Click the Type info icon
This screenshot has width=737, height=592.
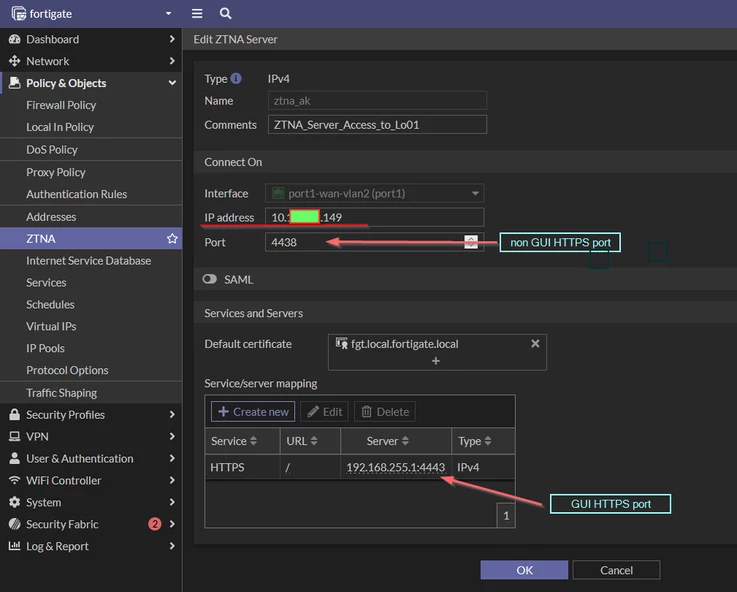click(236, 78)
